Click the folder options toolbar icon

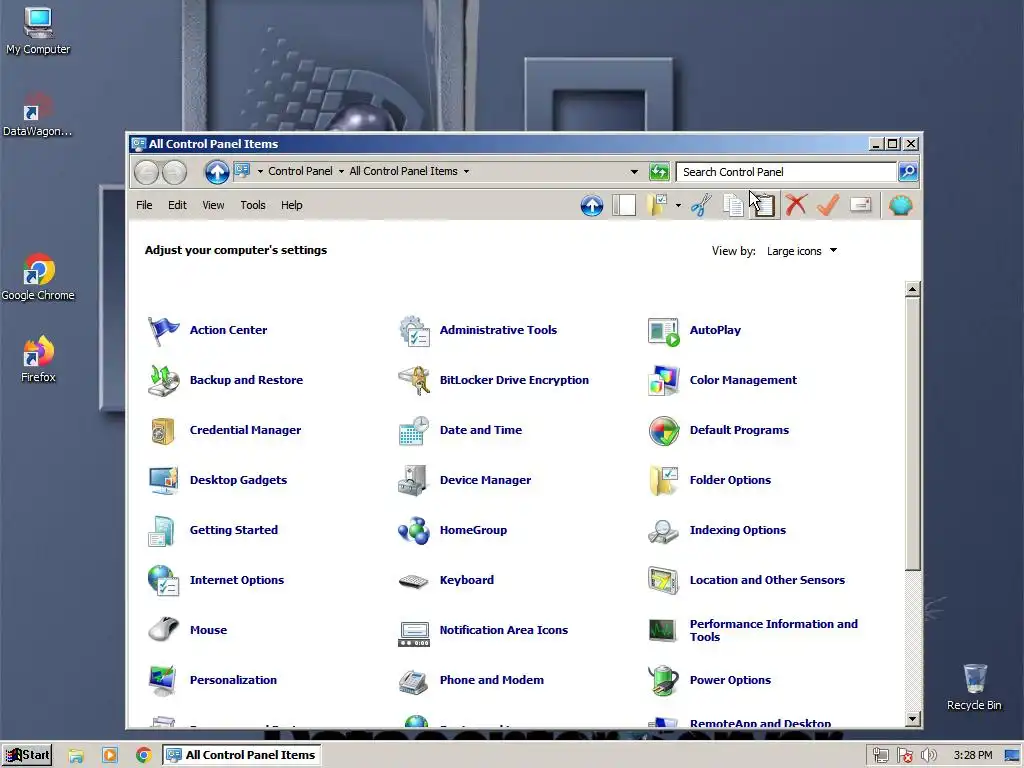click(x=657, y=205)
